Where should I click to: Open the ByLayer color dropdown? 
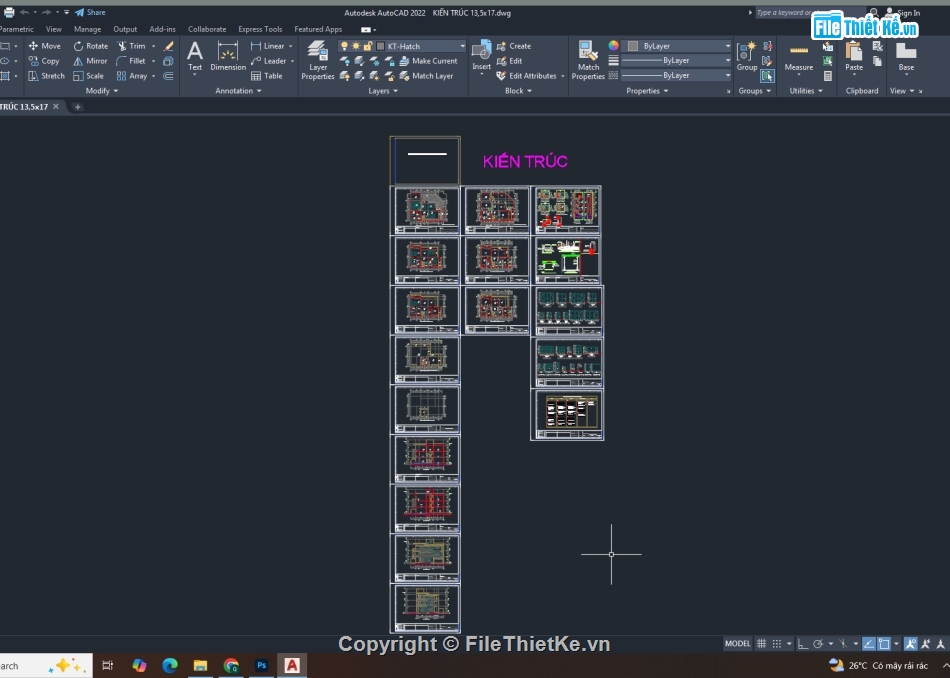tap(727, 46)
